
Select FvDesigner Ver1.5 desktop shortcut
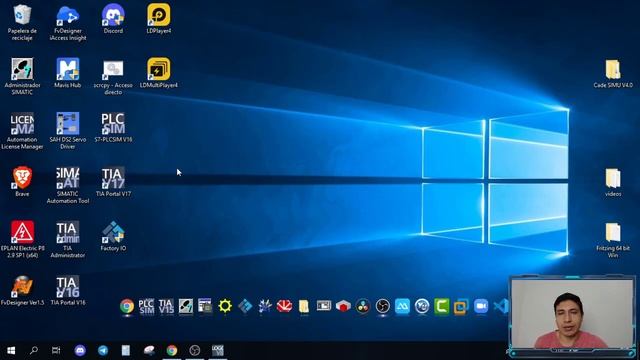pyautogui.click(x=22, y=290)
